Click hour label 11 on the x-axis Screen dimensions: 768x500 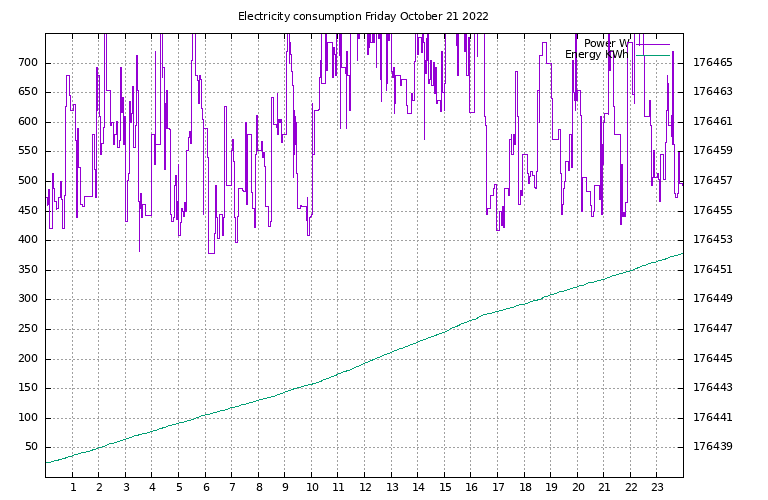click(338, 487)
